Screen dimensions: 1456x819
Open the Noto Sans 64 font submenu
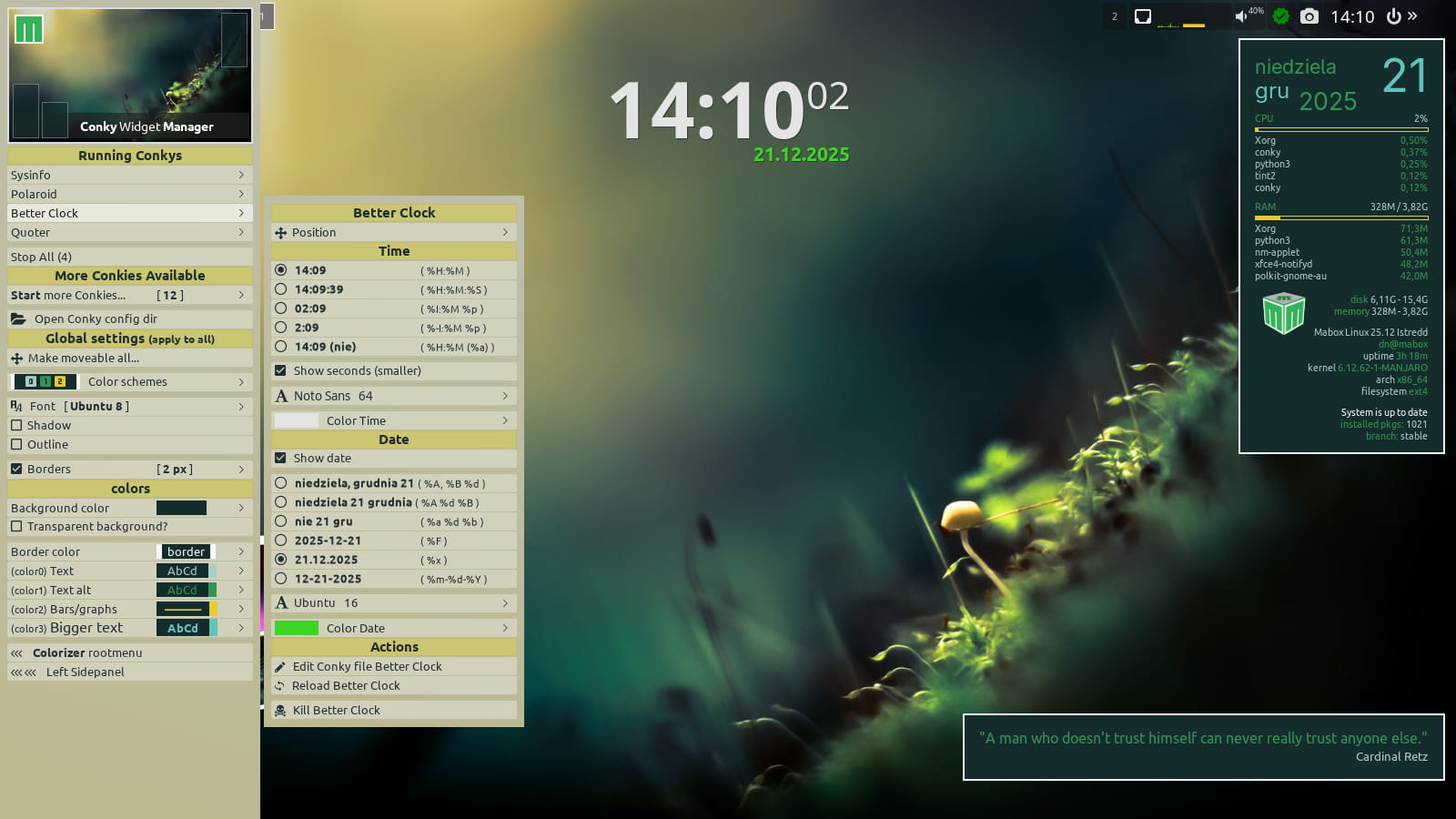pos(393,397)
